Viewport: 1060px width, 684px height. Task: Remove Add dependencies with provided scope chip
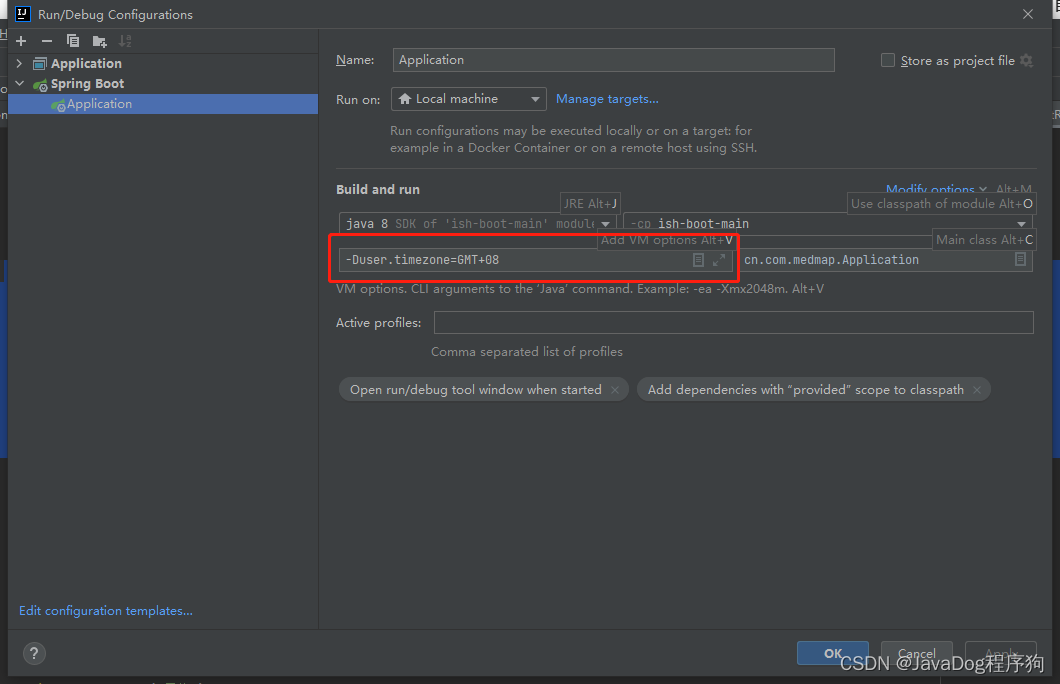coord(977,390)
